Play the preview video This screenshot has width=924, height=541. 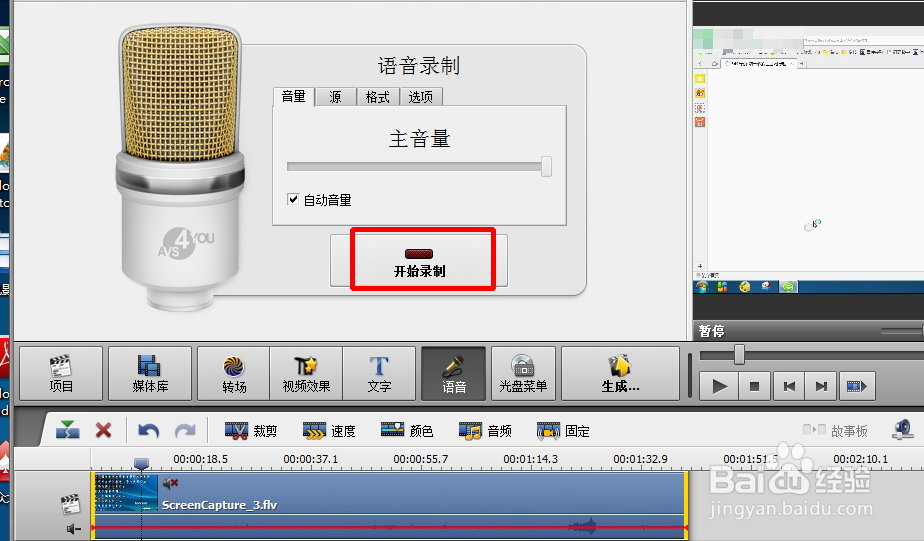tap(719, 387)
